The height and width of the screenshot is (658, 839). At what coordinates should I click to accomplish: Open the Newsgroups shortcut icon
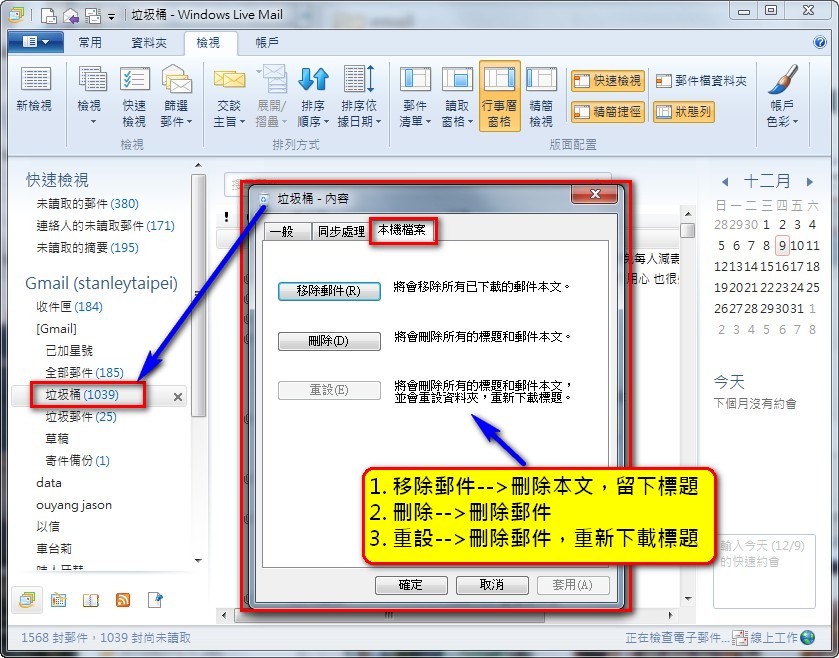point(155,600)
